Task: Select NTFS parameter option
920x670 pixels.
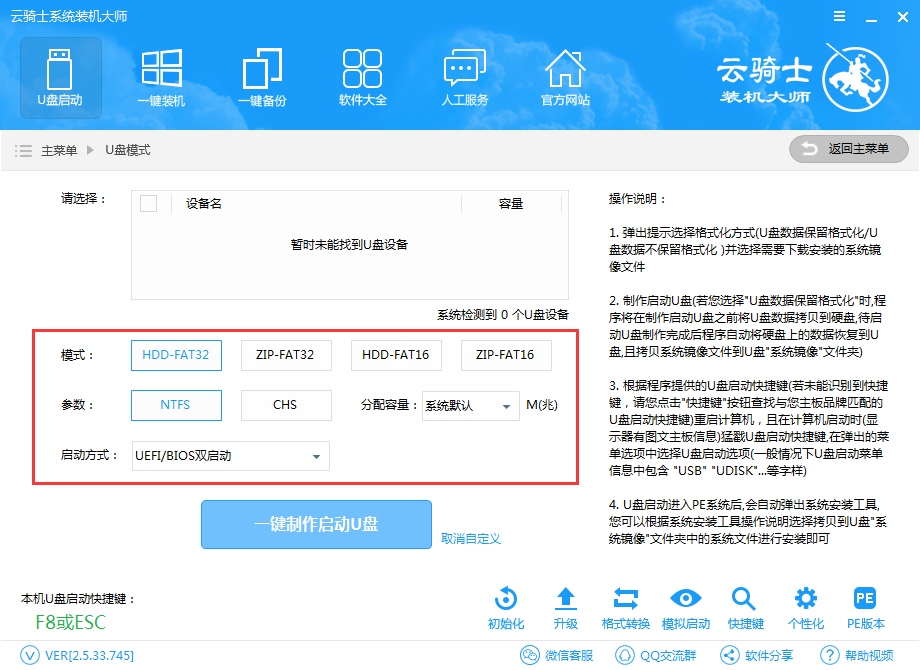Action: pos(176,405)
